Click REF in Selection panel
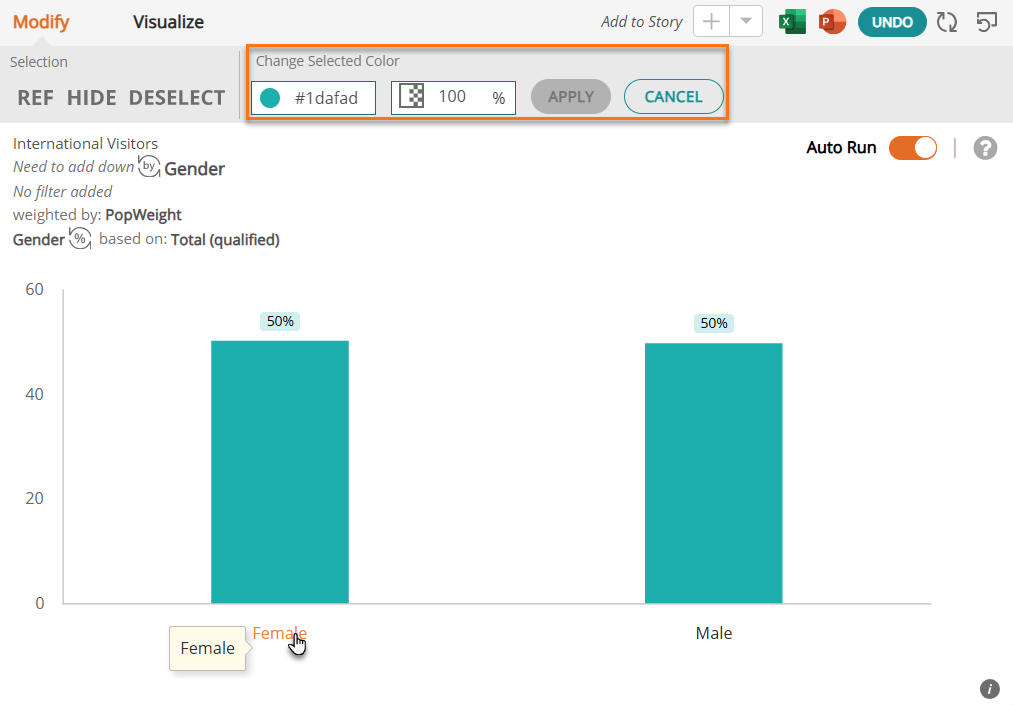1013x705 pixels. click(x=36, y=98)
